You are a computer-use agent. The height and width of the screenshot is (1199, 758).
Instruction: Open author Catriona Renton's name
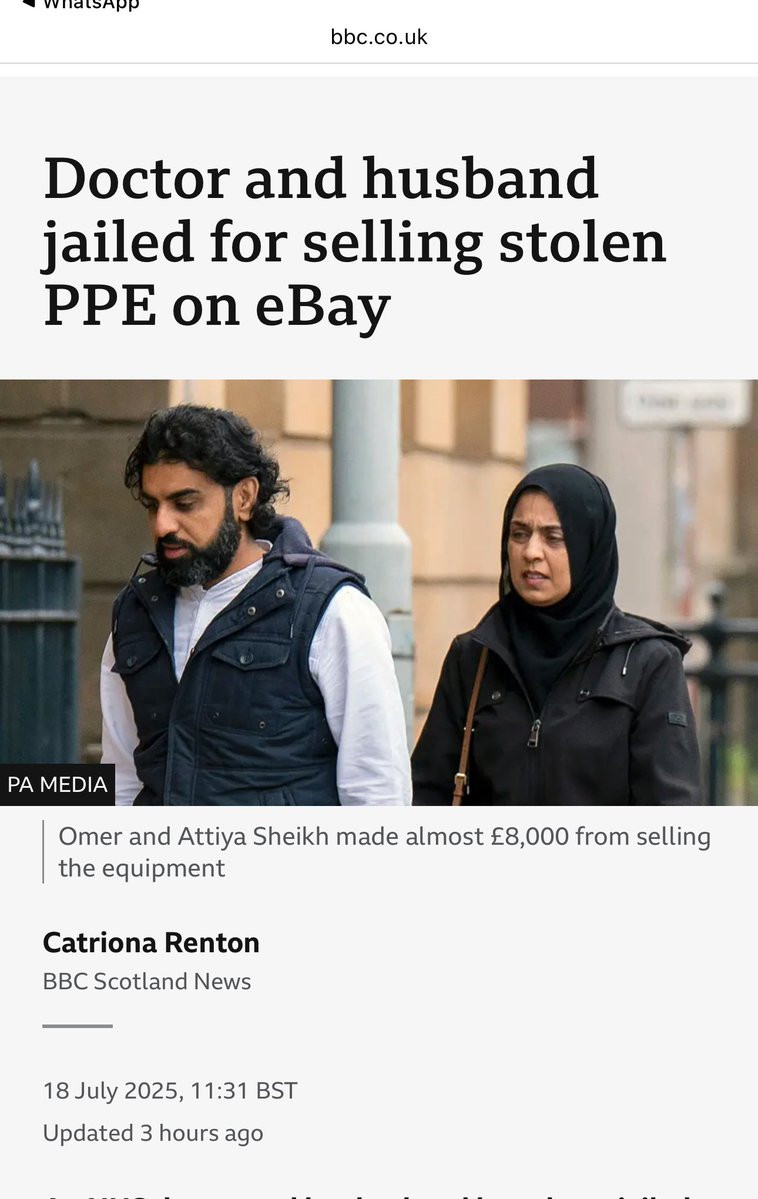coord(151,943)
